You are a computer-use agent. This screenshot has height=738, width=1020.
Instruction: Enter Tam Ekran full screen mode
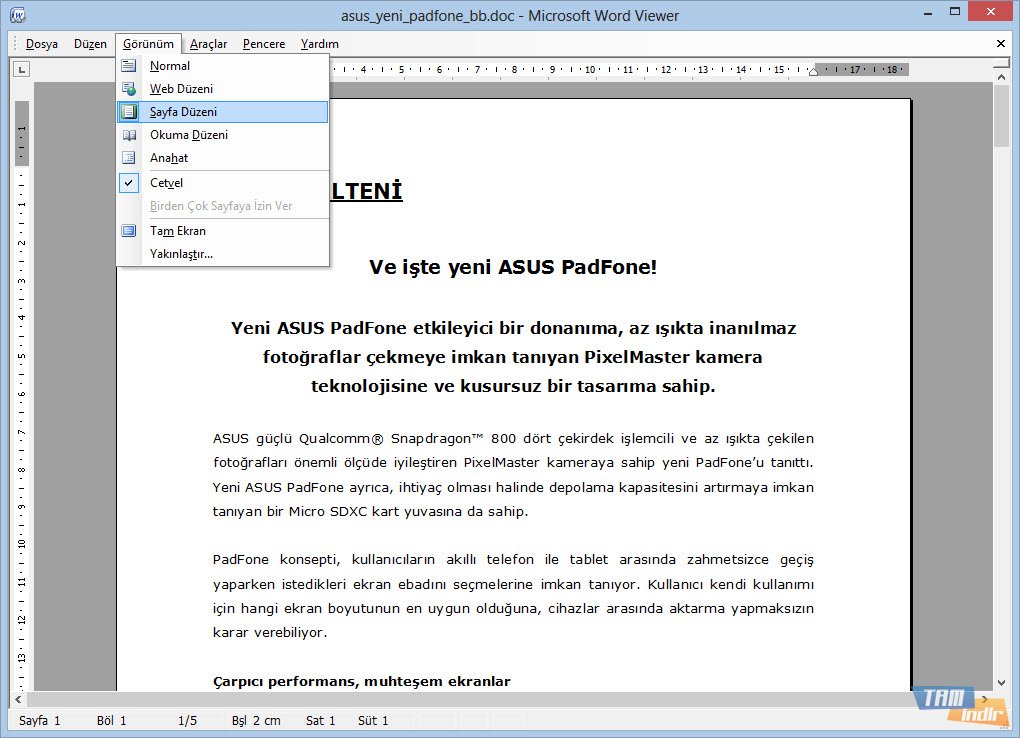[222, 231]
